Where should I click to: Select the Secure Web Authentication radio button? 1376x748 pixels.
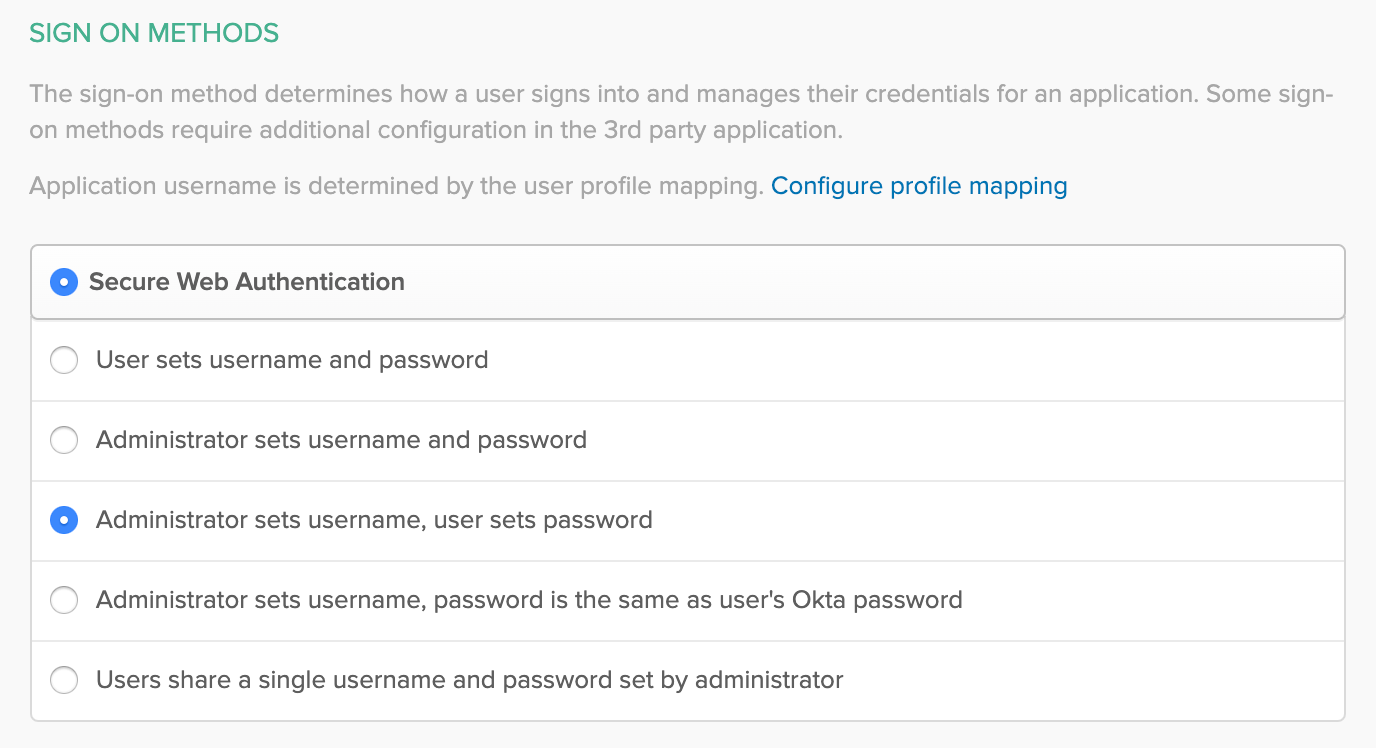coord(64,282)
